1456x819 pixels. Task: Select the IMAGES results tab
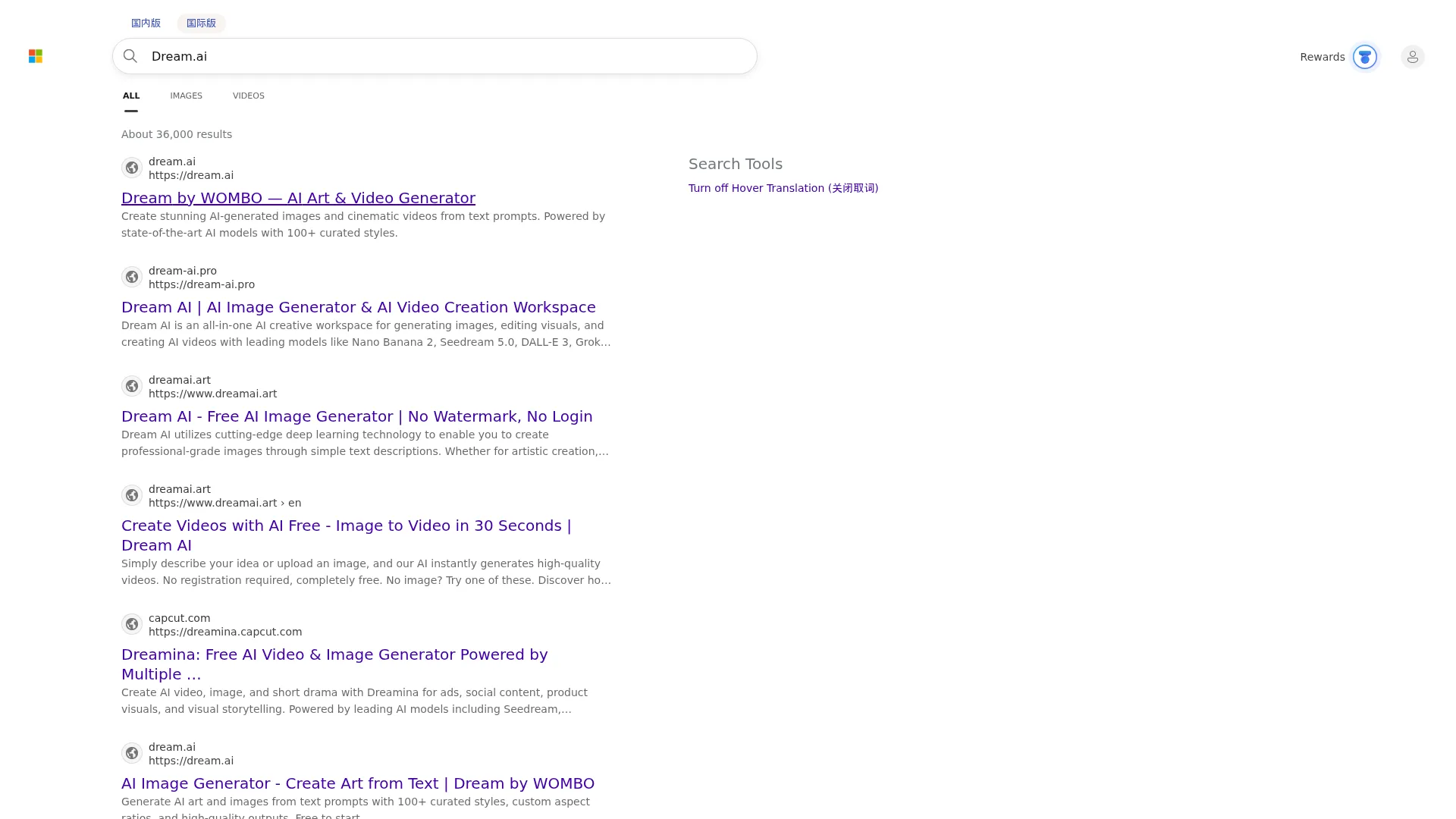click(x=186, y=96)
